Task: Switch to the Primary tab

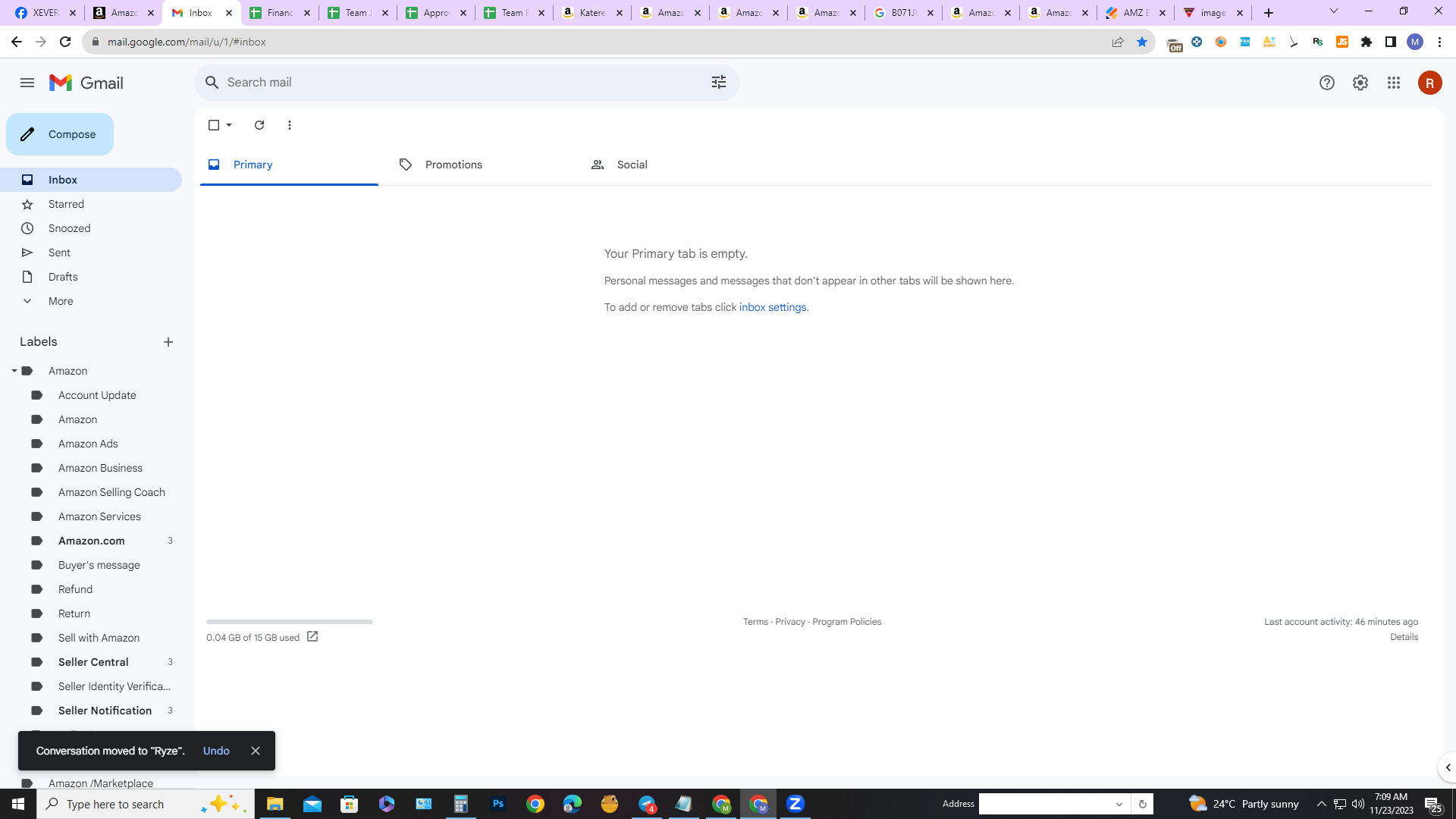Action: coord(289,165)
